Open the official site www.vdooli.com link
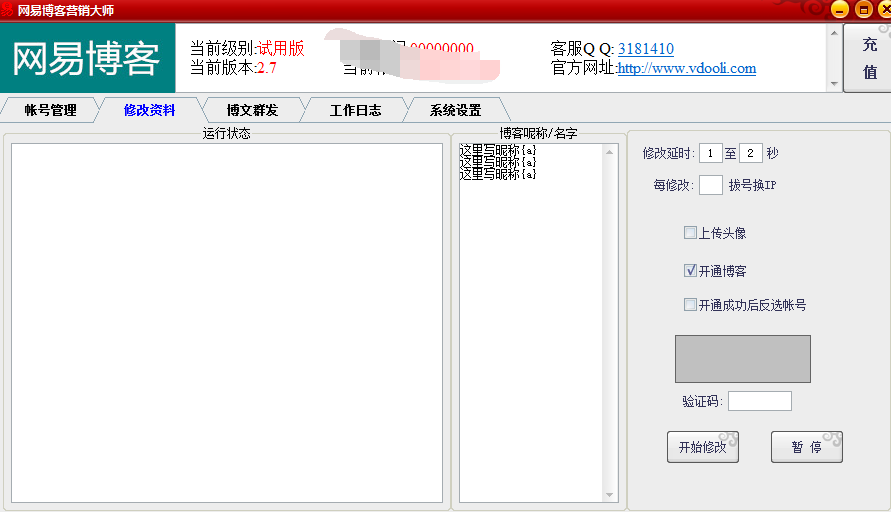891x512 pixels. 687,69
